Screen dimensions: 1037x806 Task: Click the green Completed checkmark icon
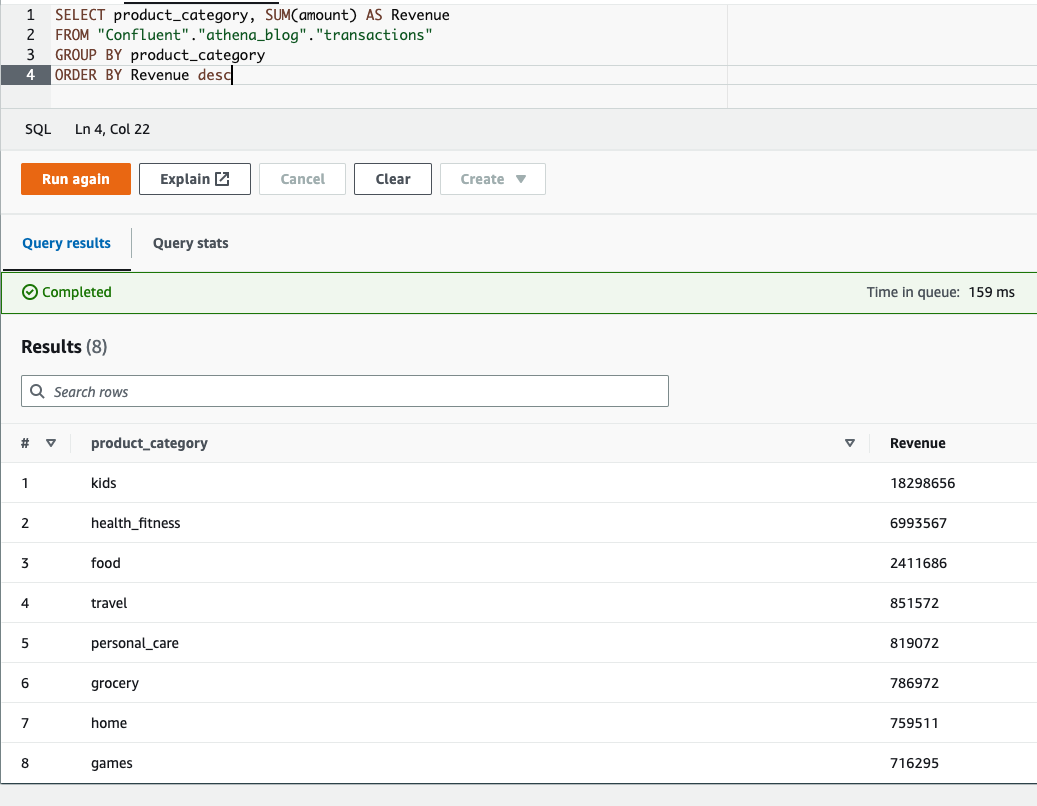pos(29,291)
